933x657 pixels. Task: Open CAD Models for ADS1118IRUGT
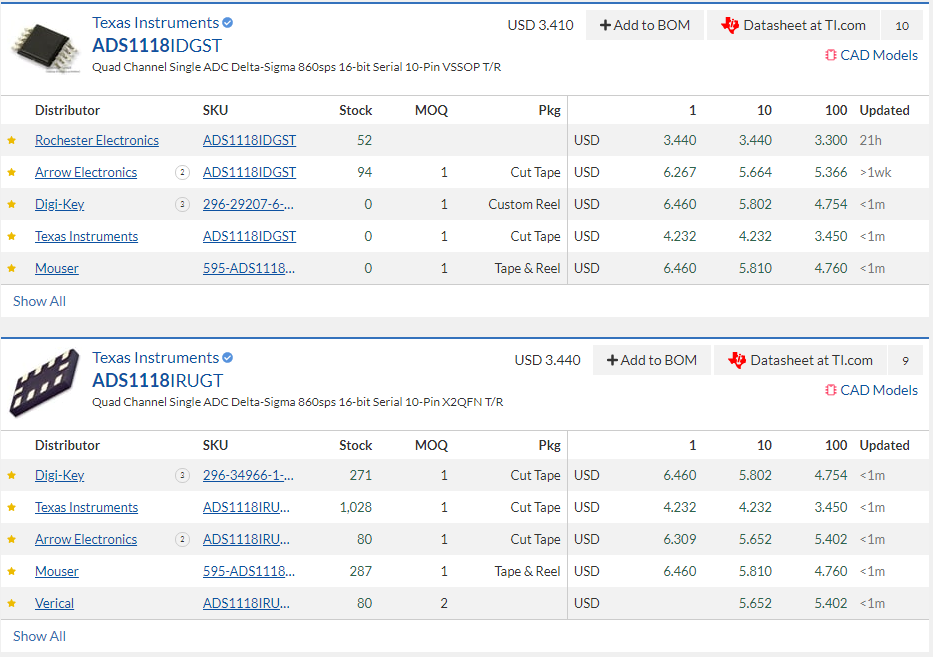[871, 390]
